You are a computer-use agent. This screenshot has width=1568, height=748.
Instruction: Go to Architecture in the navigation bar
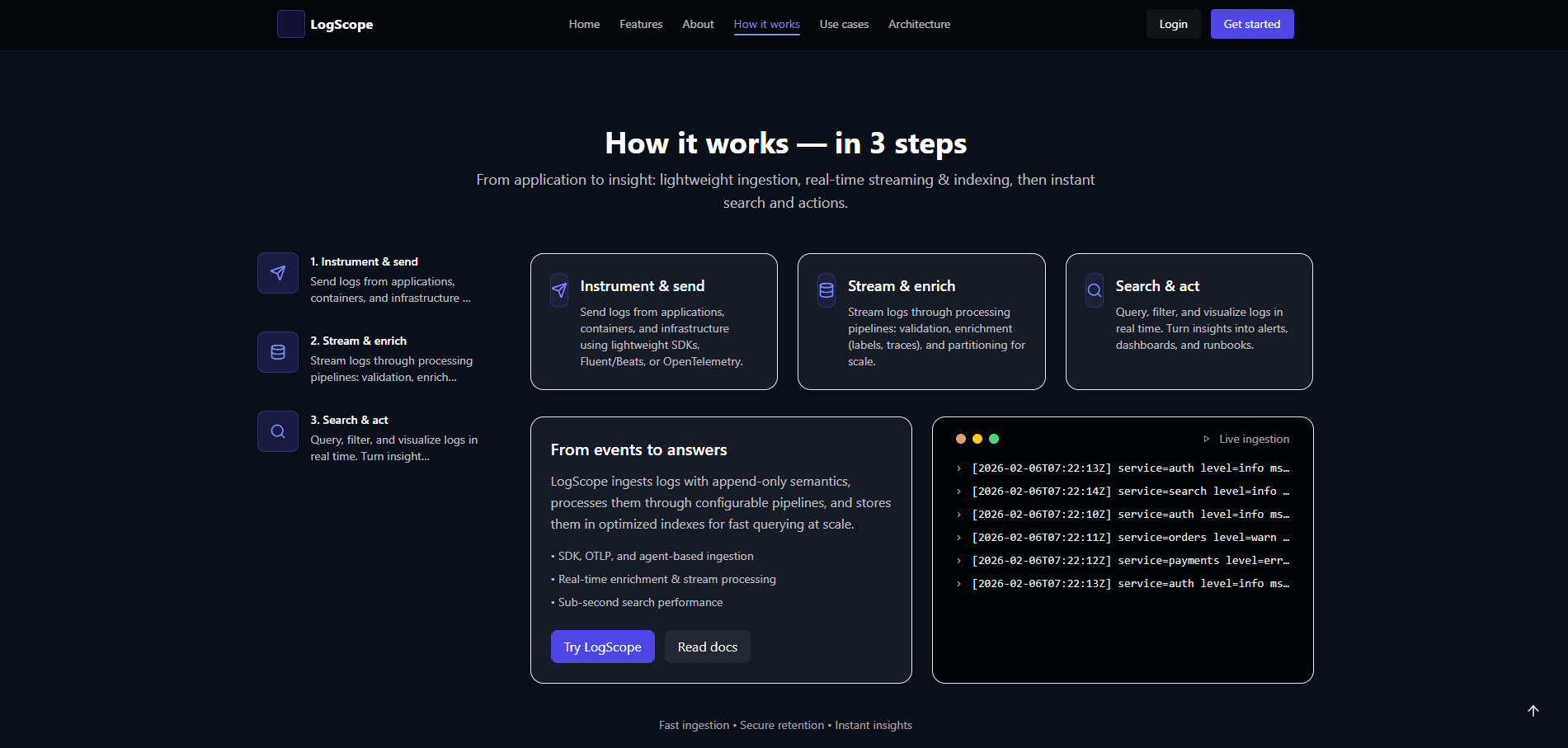919,24
